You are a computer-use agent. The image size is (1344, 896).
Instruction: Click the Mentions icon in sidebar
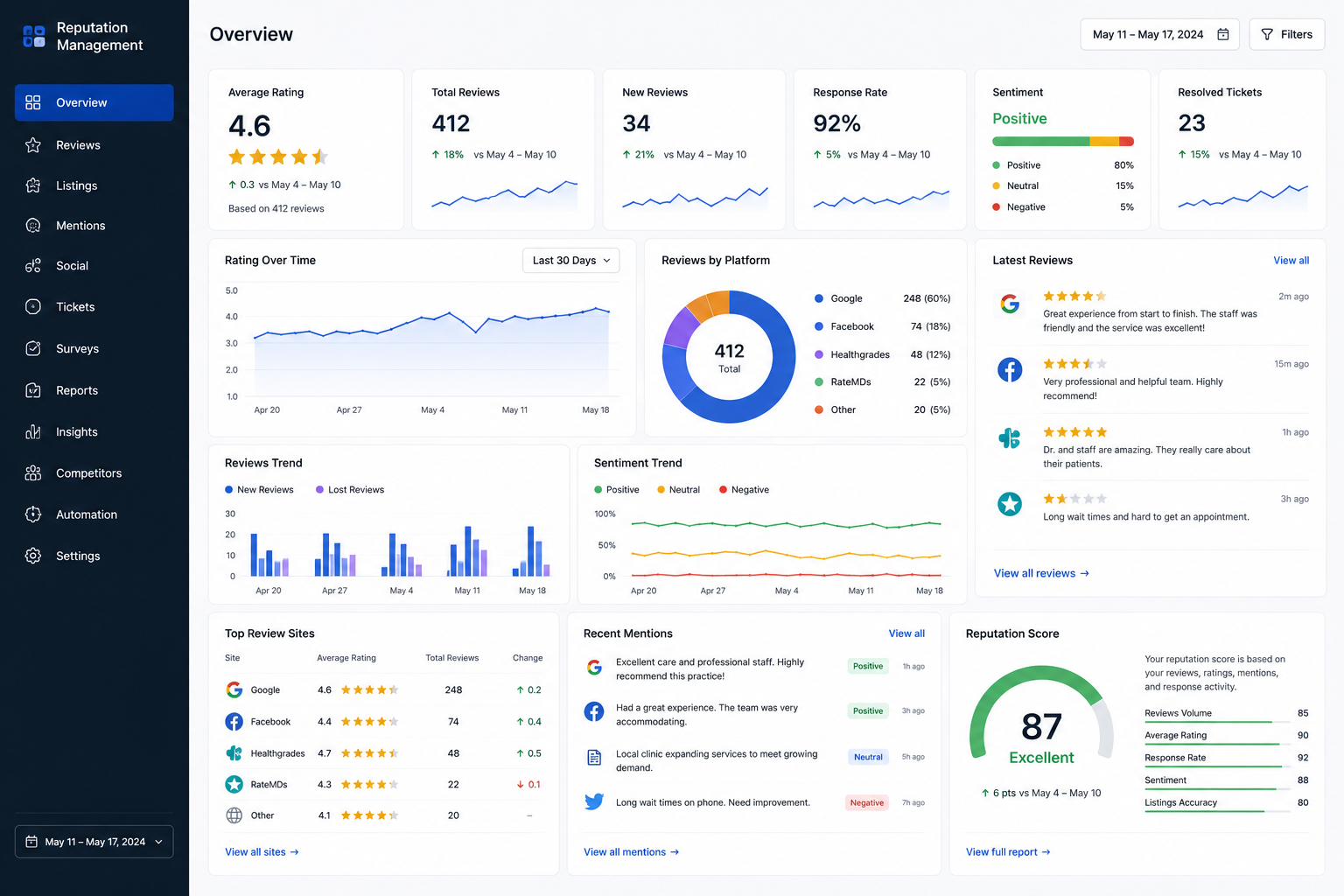[x=33, y=226]
